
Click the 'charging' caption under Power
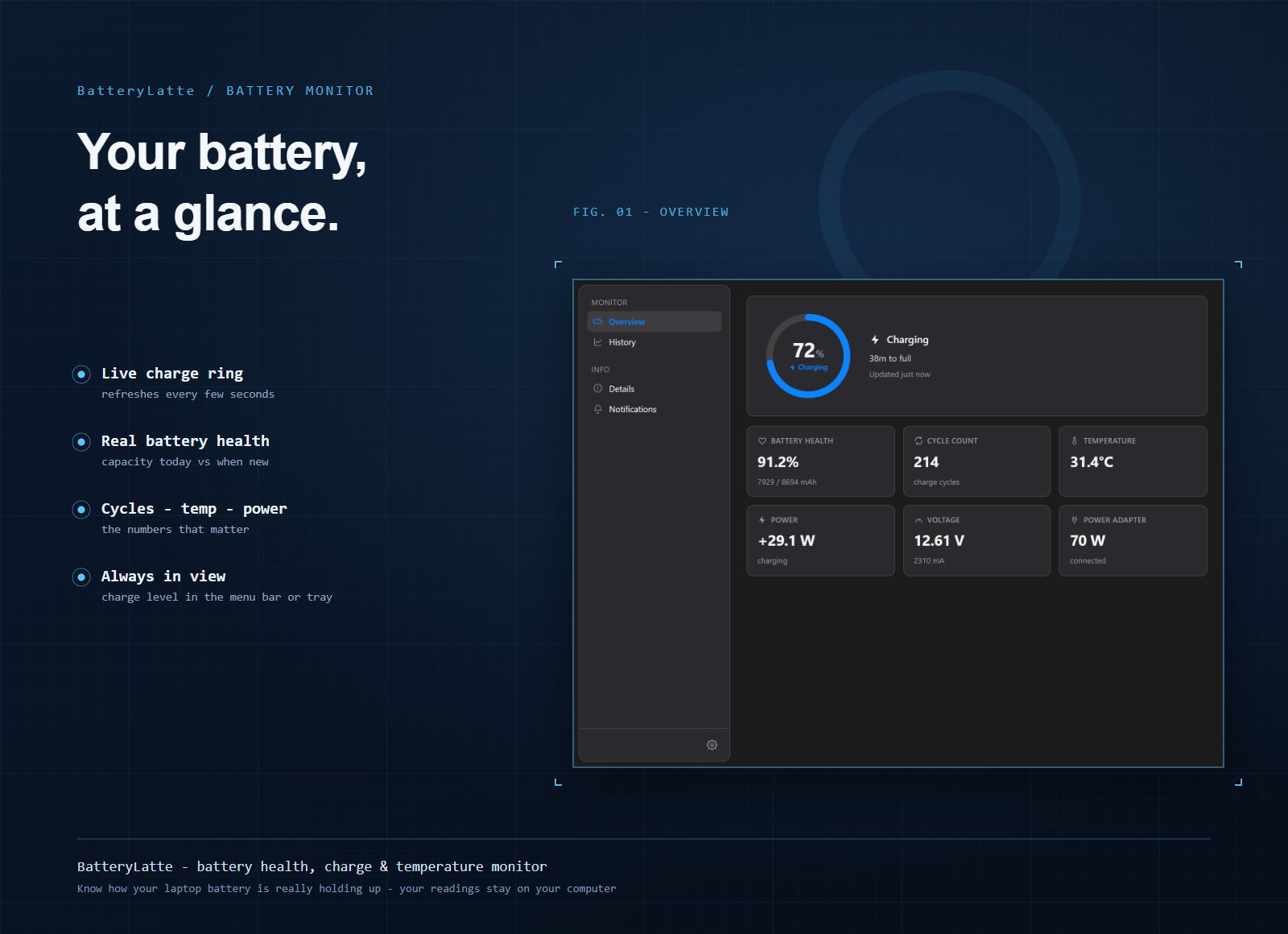point(773,561)
